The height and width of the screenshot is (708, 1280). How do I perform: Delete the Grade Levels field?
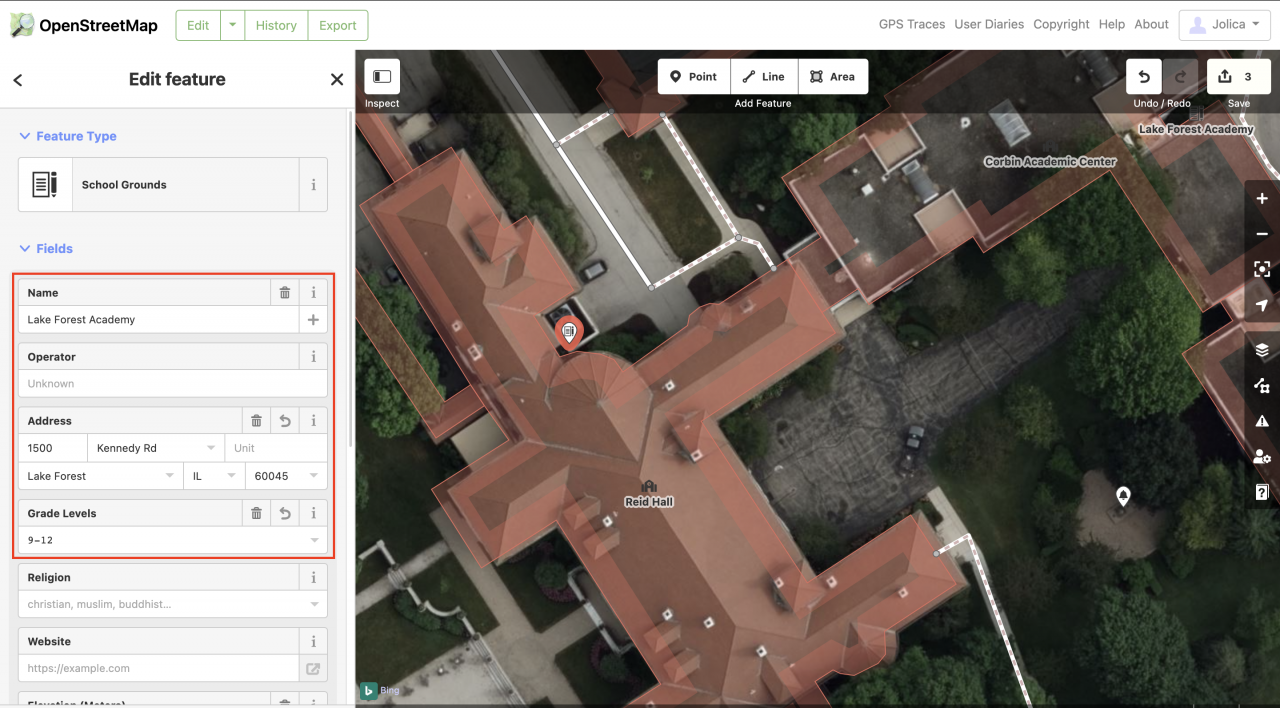click(x=257, y=513)
